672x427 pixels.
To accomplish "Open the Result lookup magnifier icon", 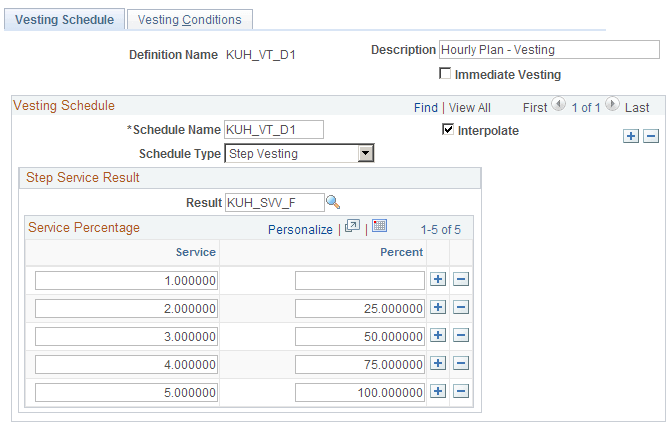I will click(333, 202).
